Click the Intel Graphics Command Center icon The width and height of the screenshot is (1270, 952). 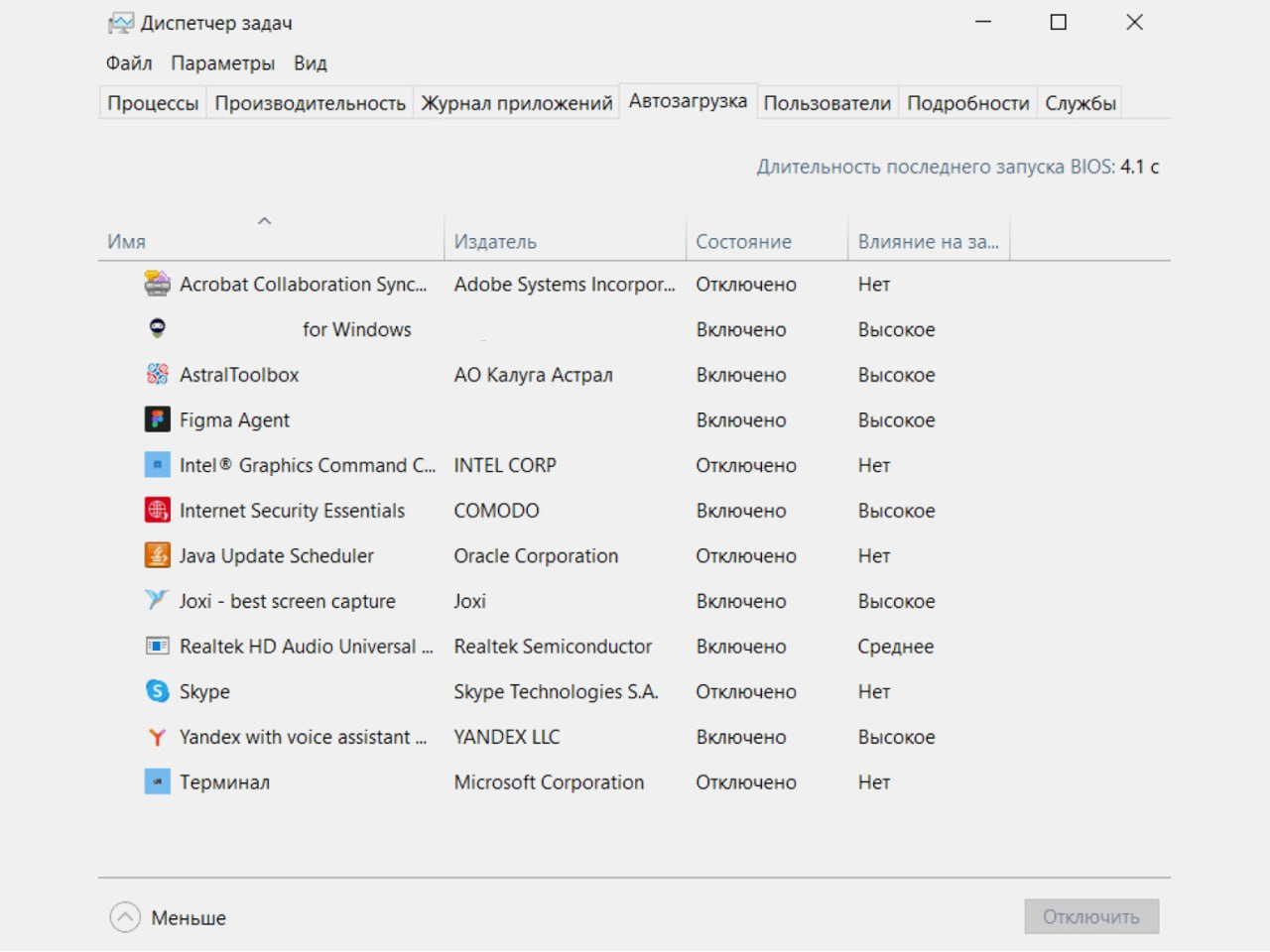click(157, 465)
